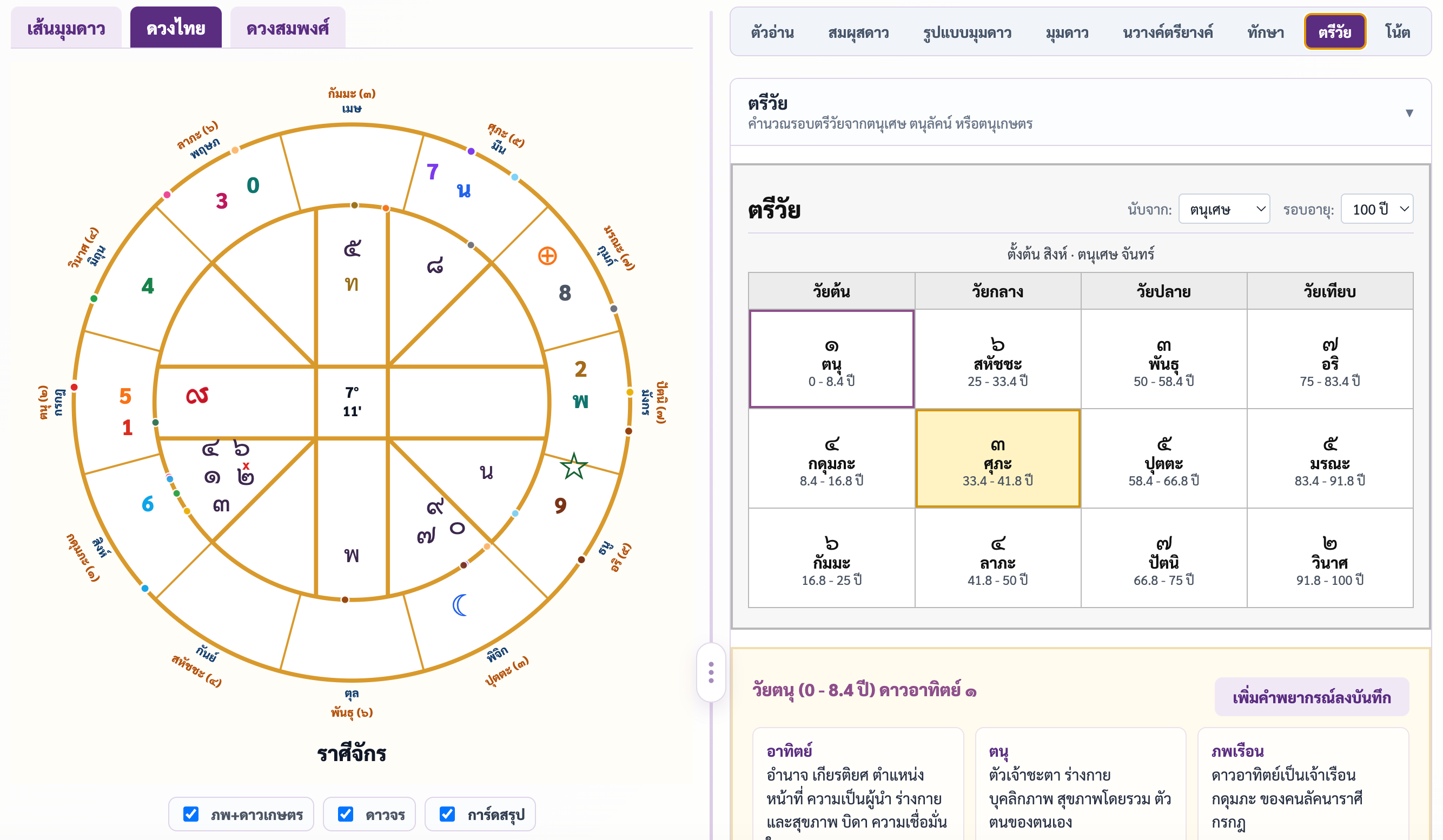The width and height of the screenshot is (1443, 840).
Task: Select the ตนุ 0 - 8.4 ปี cell
Action: coord(831,359)
